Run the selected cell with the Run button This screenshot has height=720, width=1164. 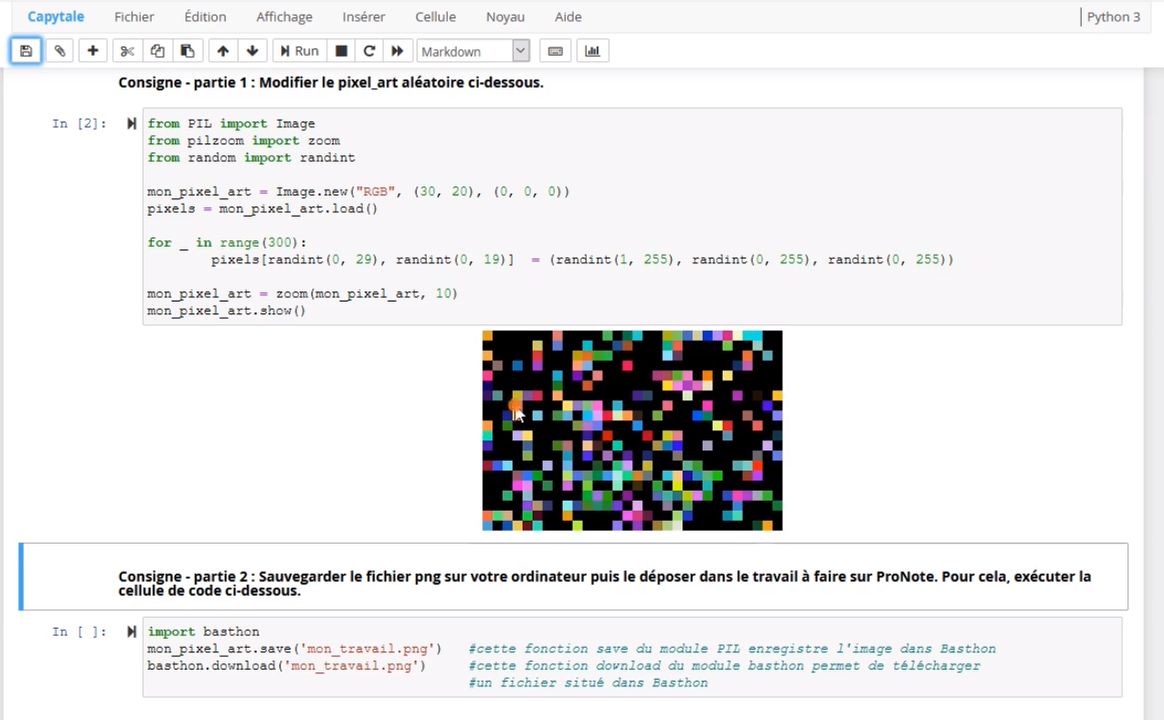coord(298,50)
